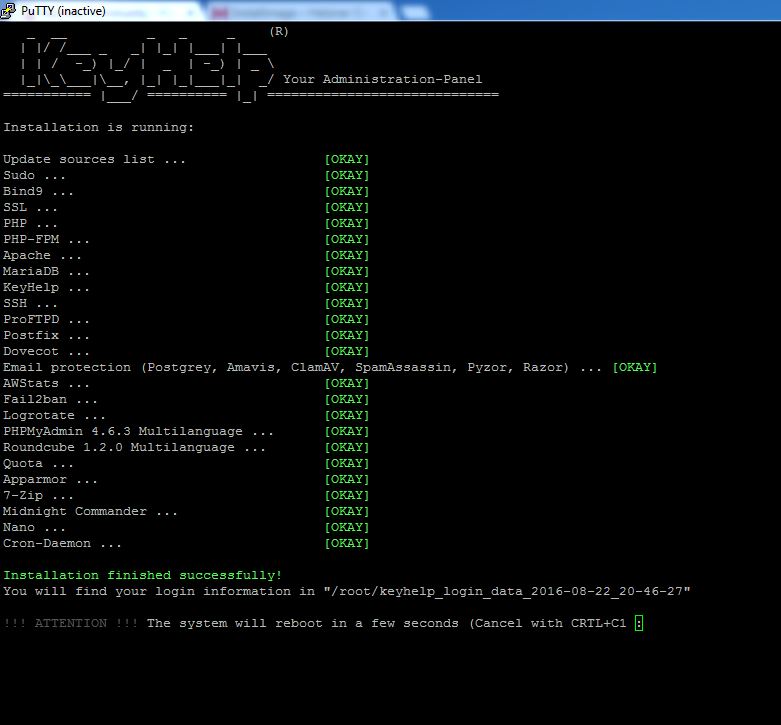Click the 'Installation is running:' heading
The image size is (781, 725).
coord(98,127)
